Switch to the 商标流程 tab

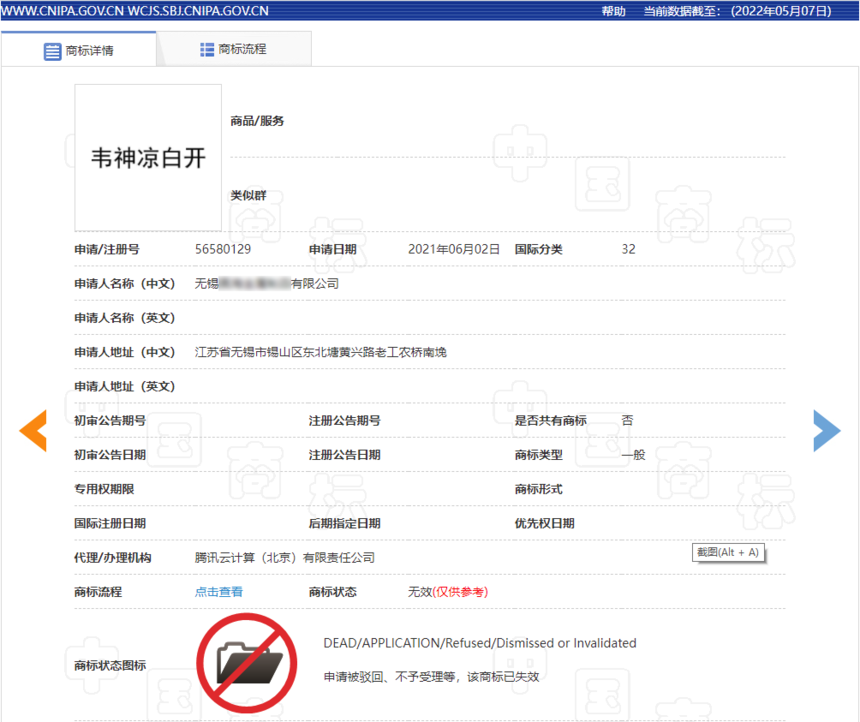click(234, 49)
